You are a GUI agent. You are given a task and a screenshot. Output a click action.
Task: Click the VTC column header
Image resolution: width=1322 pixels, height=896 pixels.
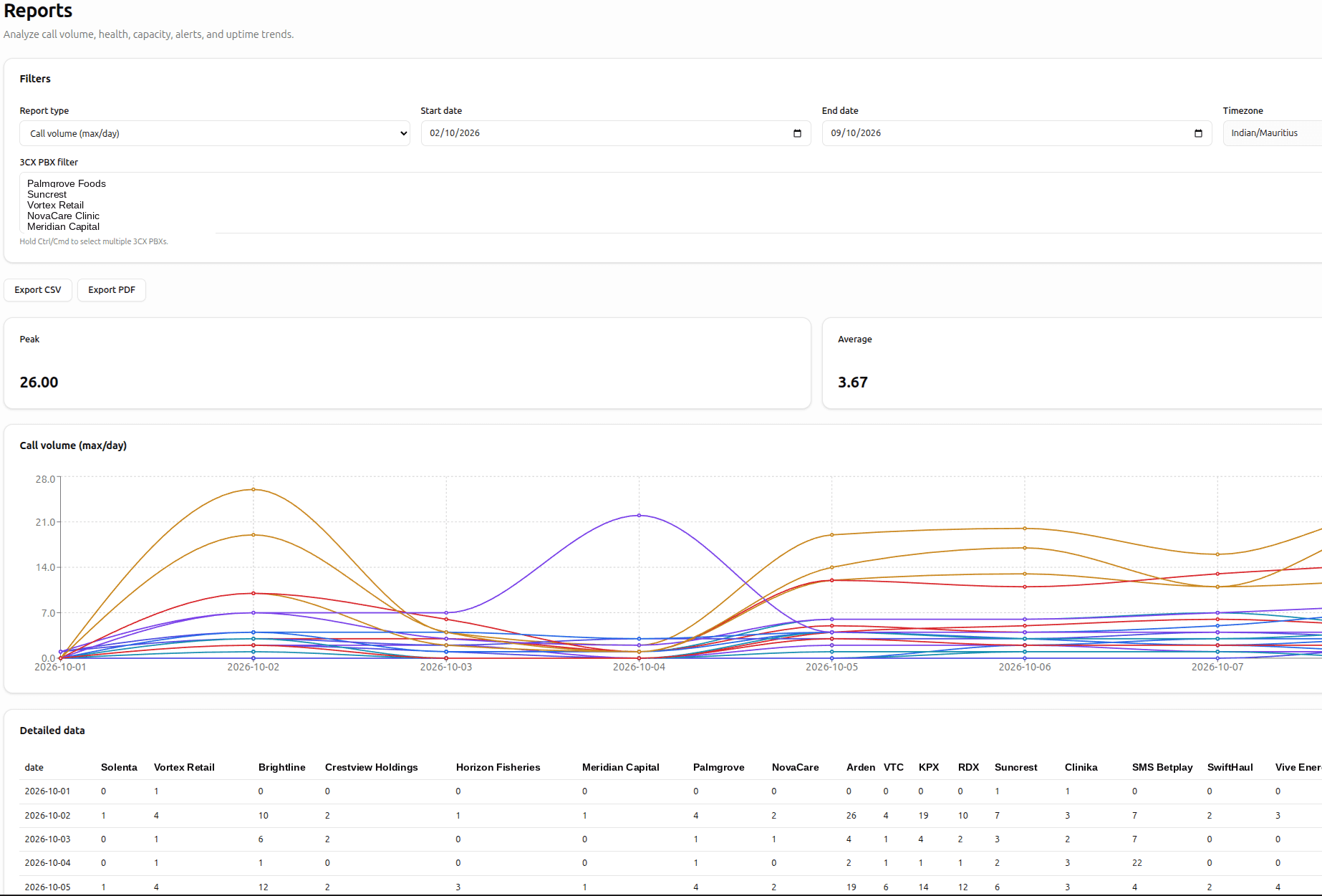894,767
